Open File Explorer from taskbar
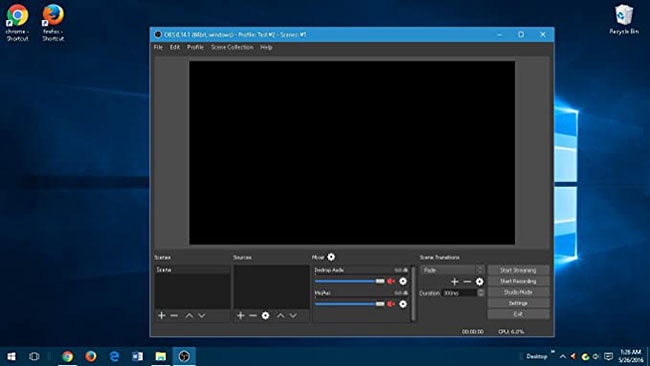The width and height of the screenshot is (650, 366). (161, 356)
